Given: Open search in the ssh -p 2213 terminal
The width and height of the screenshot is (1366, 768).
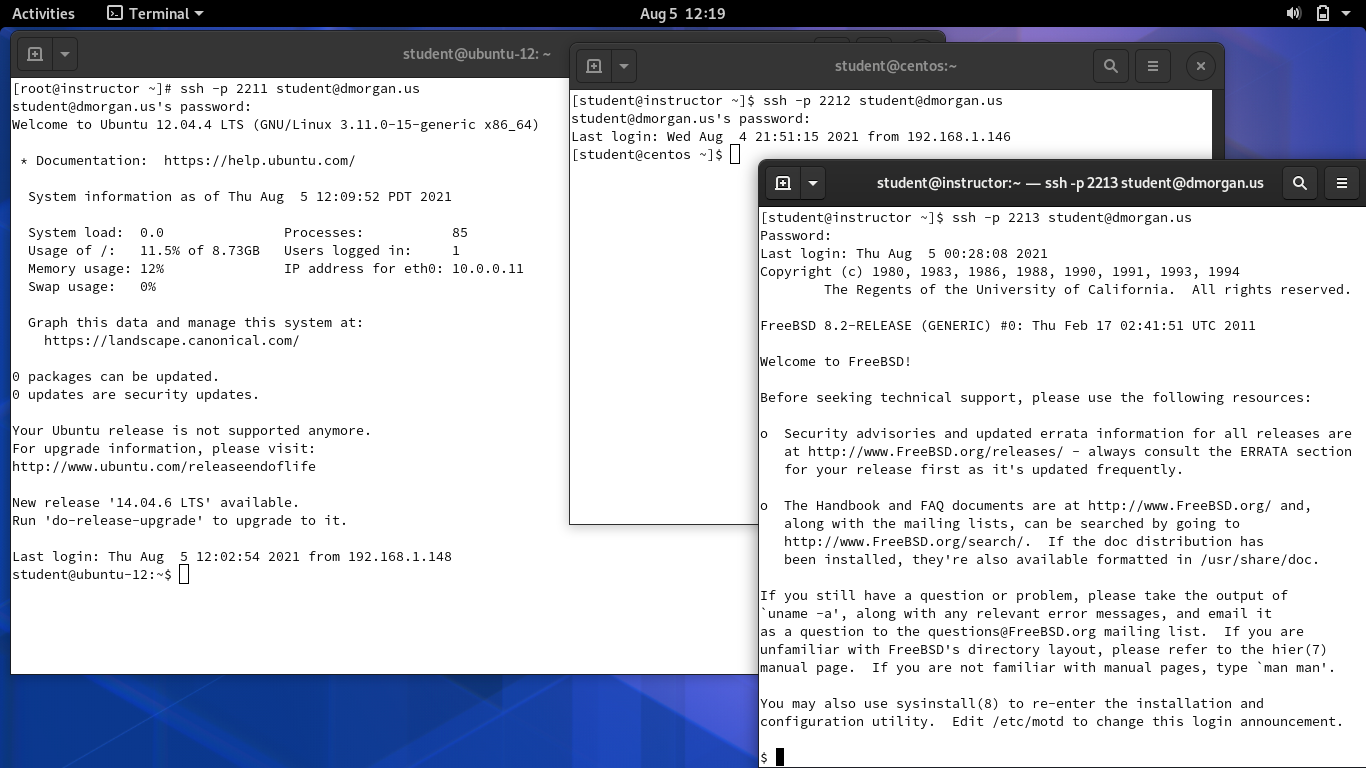Looking at the screenshot, I should [1299, 183].
